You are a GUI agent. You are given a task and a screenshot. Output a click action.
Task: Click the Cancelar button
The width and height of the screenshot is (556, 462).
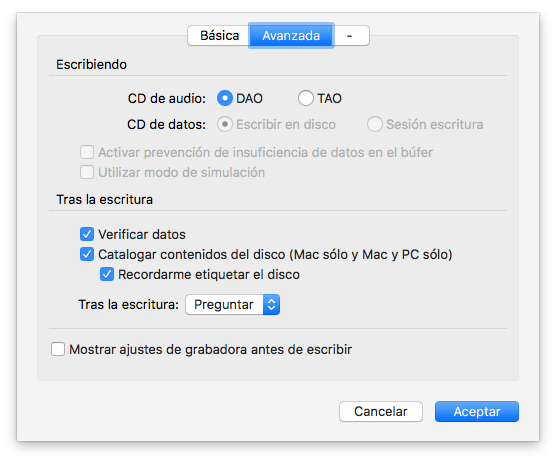pyautogui.click(x=381, y=412)
